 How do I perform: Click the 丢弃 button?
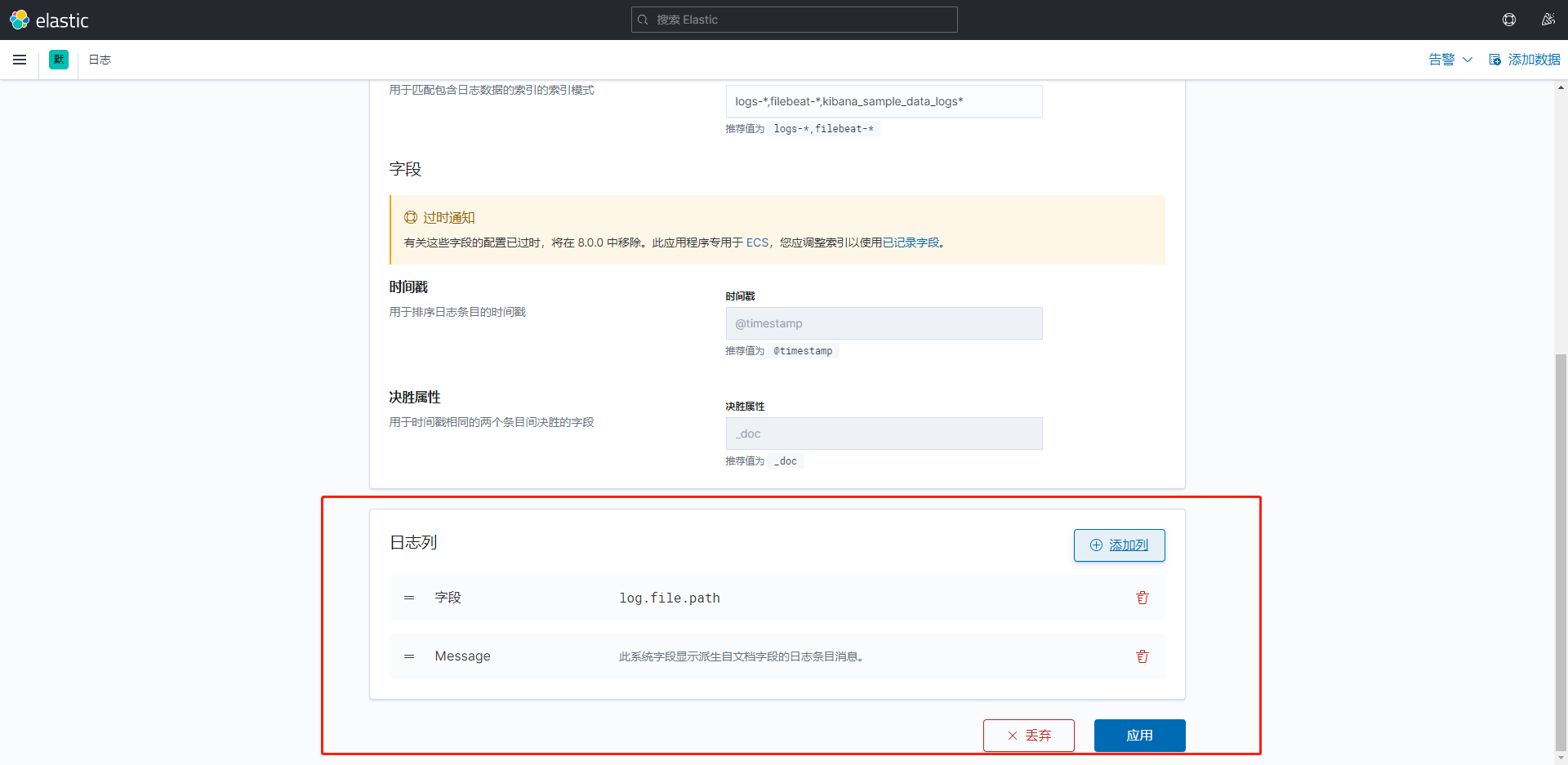pyautogui.click(x=1029, y=736)
